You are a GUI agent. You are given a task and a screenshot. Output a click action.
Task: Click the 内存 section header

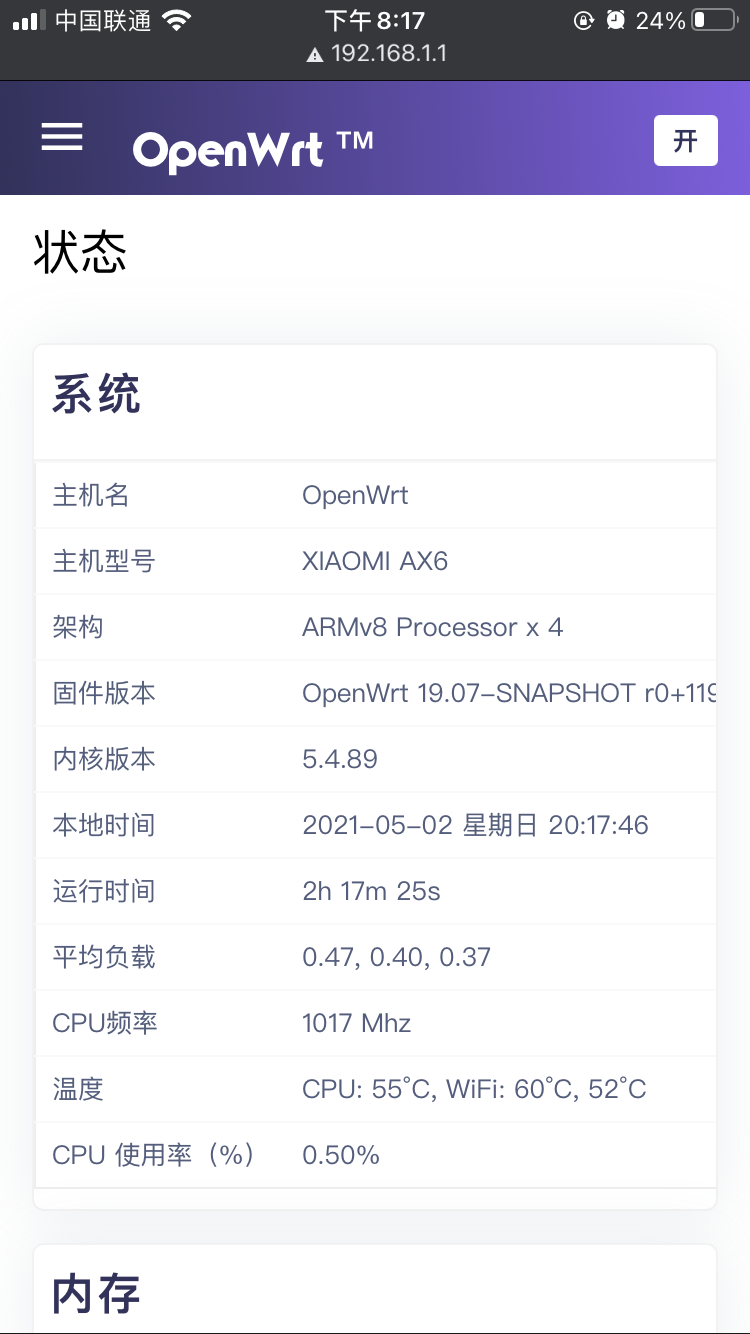[x=96, y=1293]
